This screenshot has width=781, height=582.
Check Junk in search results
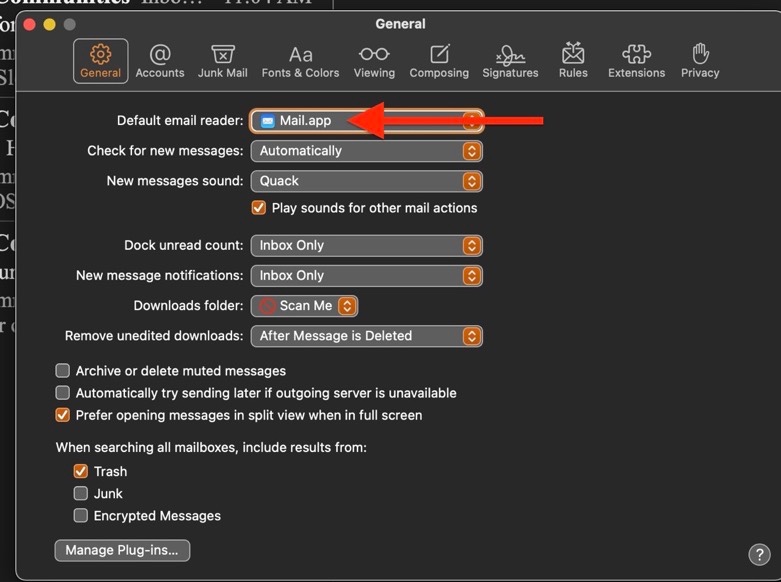81,493
